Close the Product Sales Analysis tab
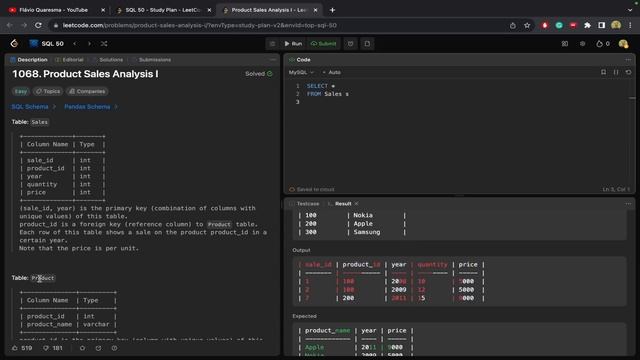This screenshot has height=360, width=640. click(315, 10)
